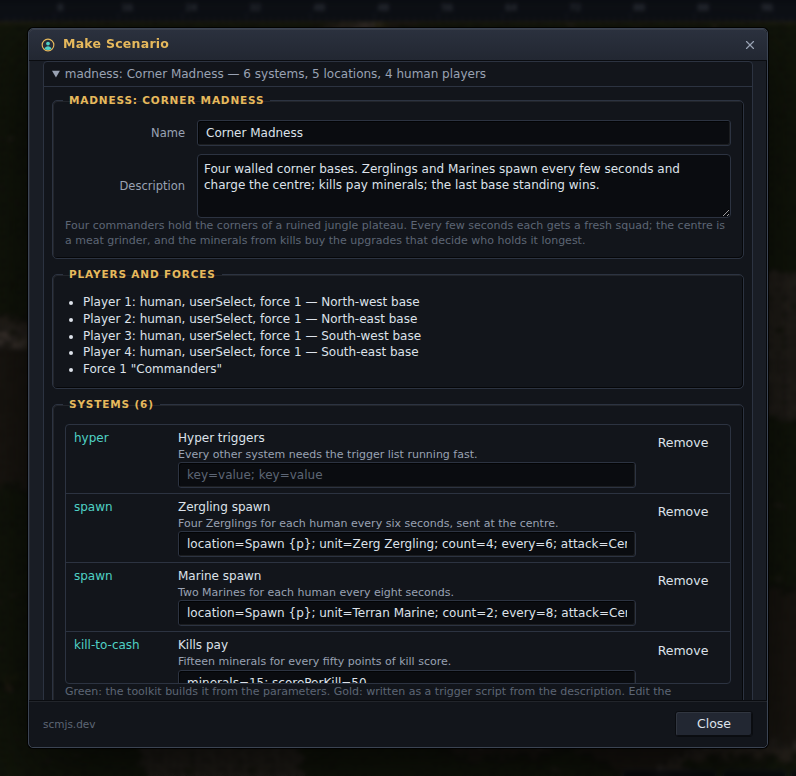Click the Marine spawn title

point(219,576)
